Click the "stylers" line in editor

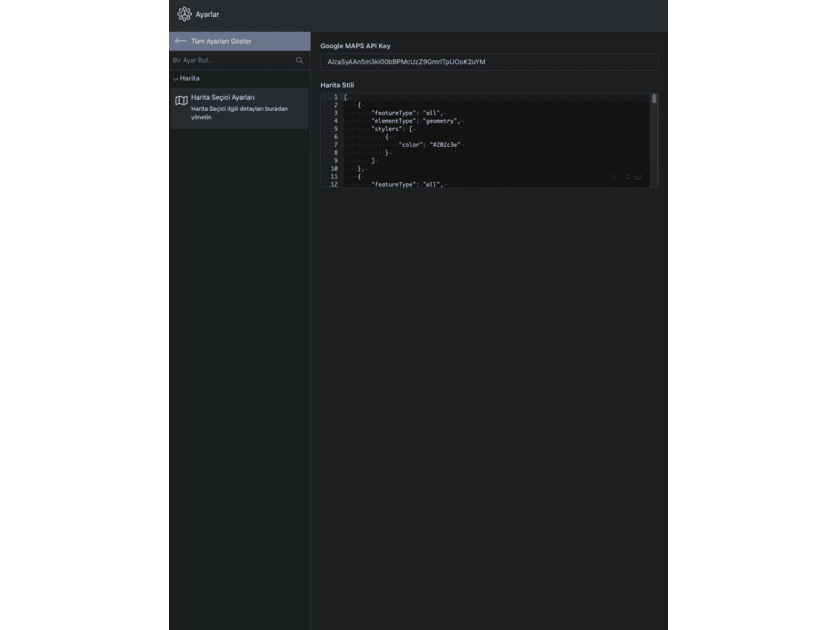(392, 129)
